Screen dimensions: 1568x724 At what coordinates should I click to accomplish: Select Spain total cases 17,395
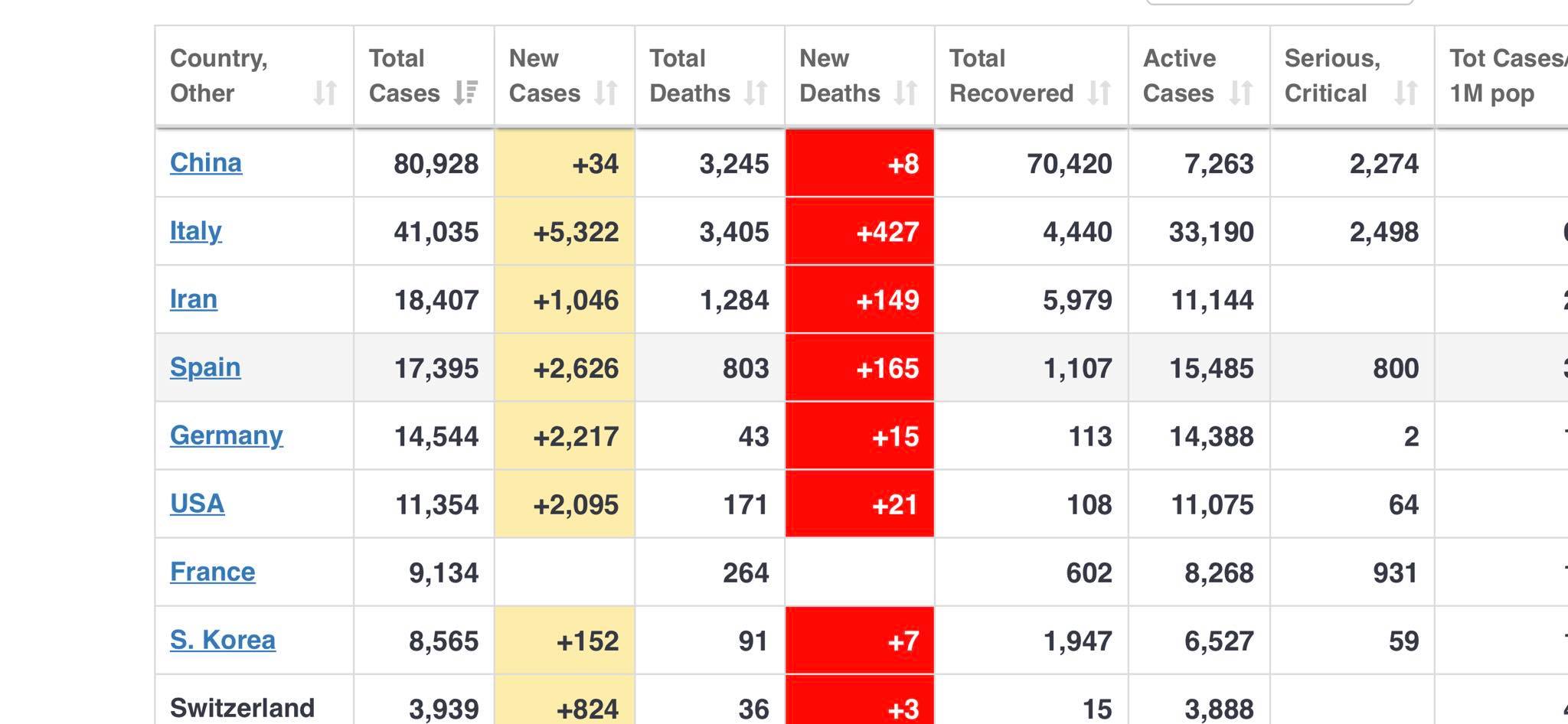436,368
